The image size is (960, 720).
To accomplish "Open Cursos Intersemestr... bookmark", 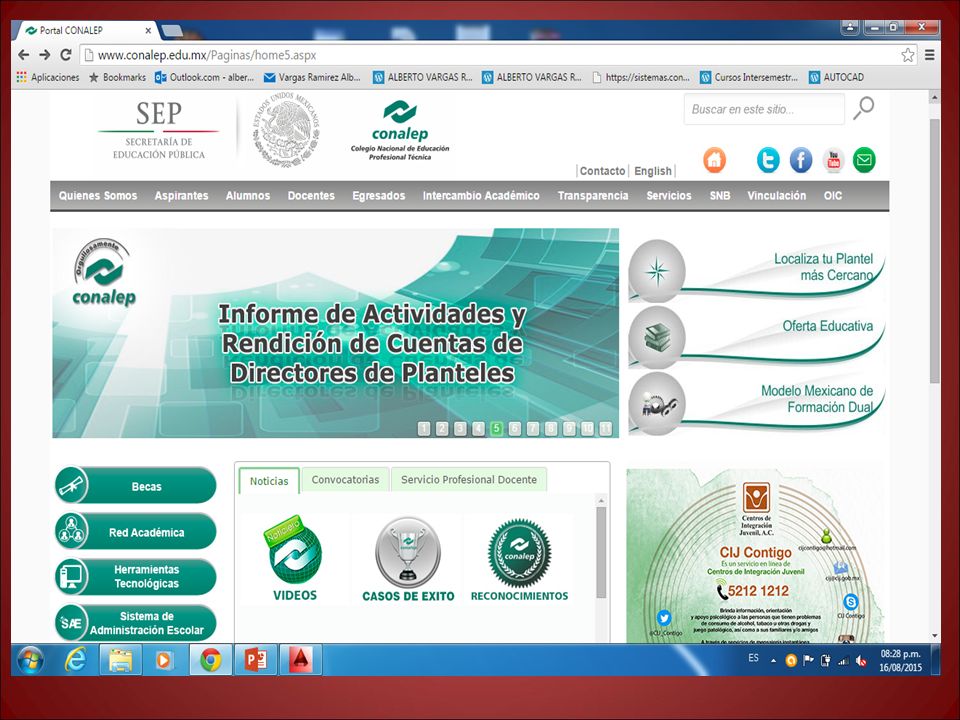I will coord(749,77).
